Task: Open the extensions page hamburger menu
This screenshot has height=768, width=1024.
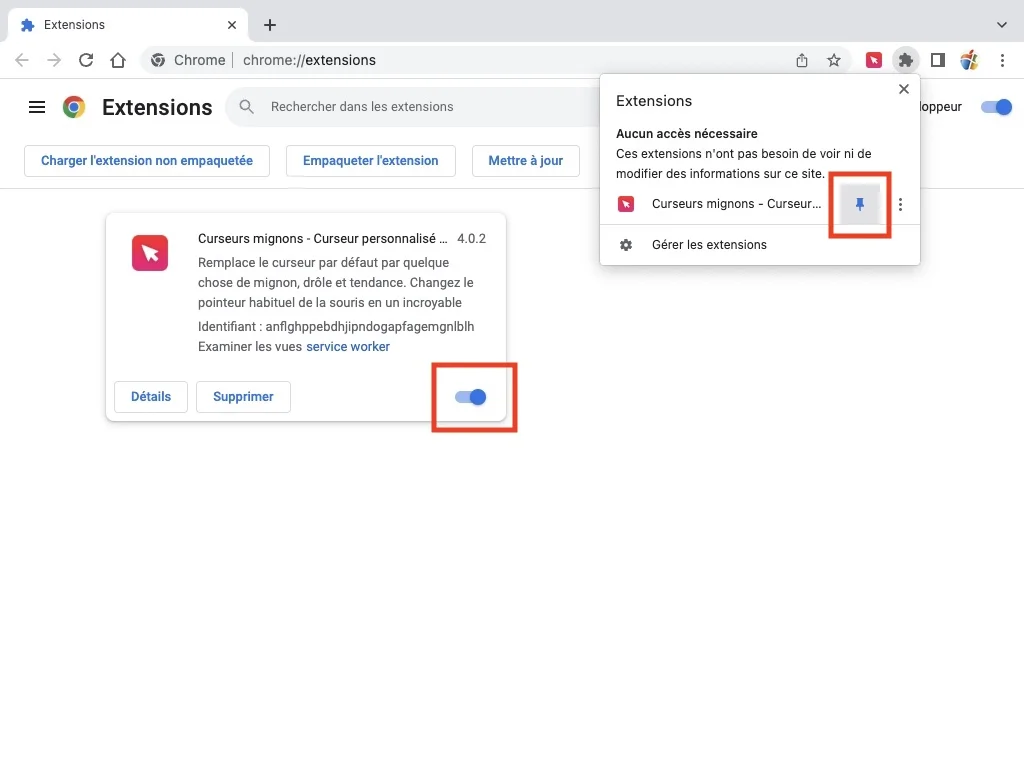Action: point(37,107)
